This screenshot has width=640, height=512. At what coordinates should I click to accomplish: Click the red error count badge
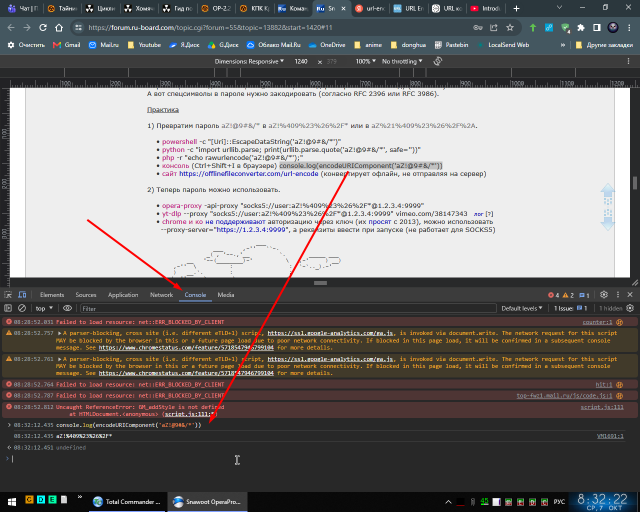coord(554,295)
